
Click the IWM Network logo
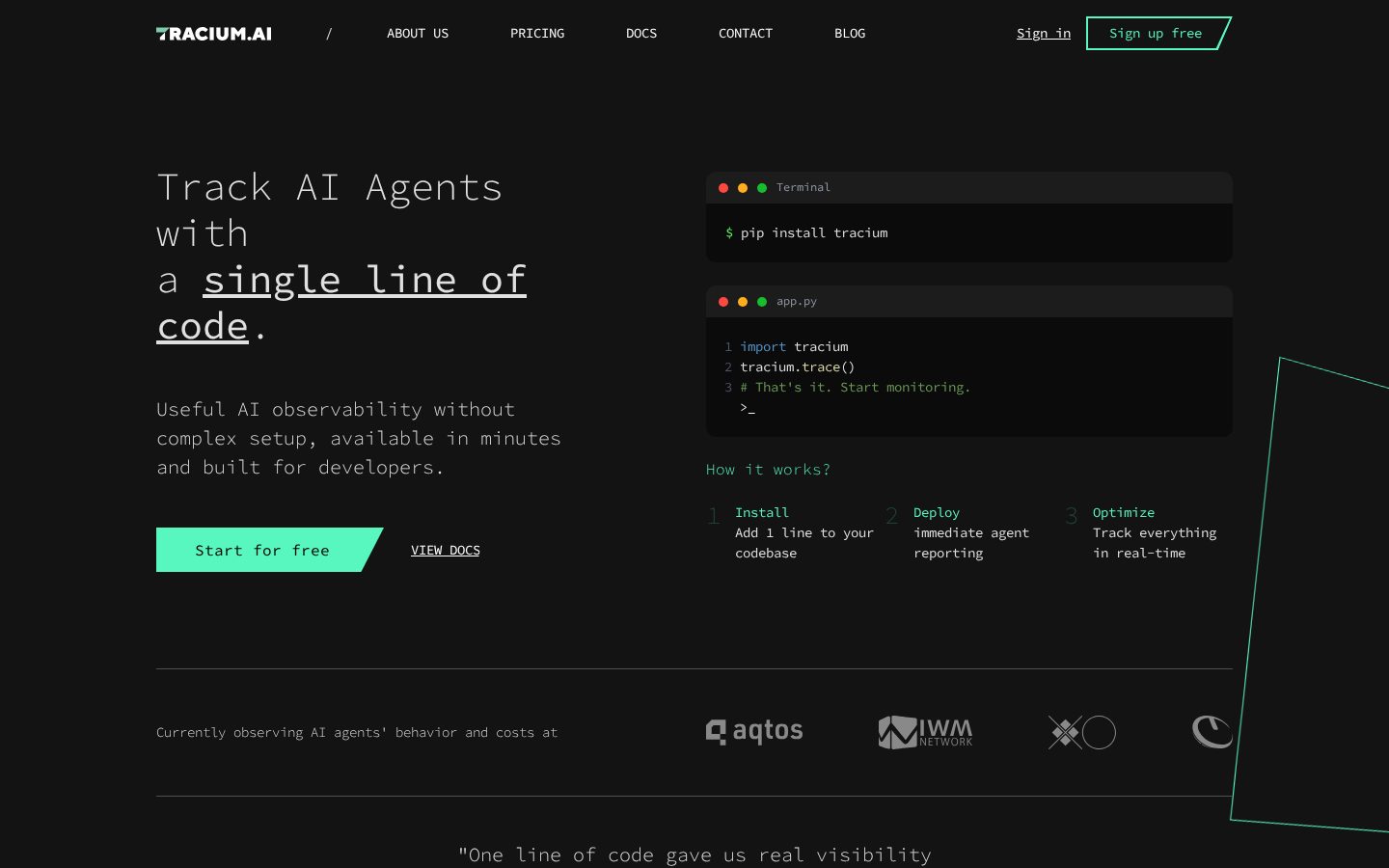tap(925, 732)
